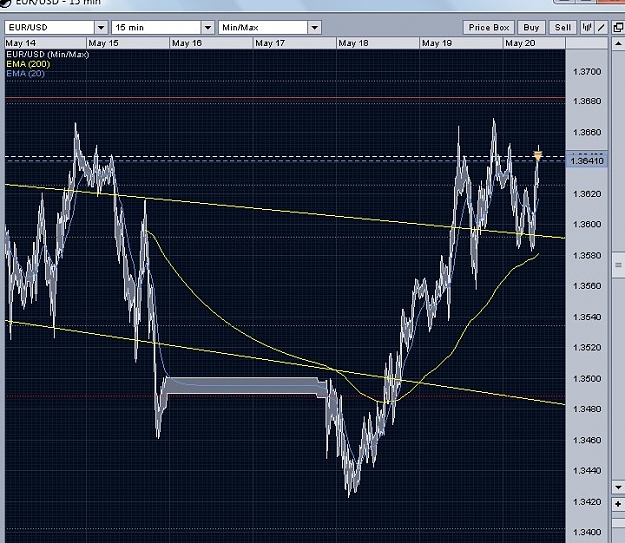Click the 1.3440 price axis label
The width and height of the screenshot is (625, 543).
tap(587, 471)
